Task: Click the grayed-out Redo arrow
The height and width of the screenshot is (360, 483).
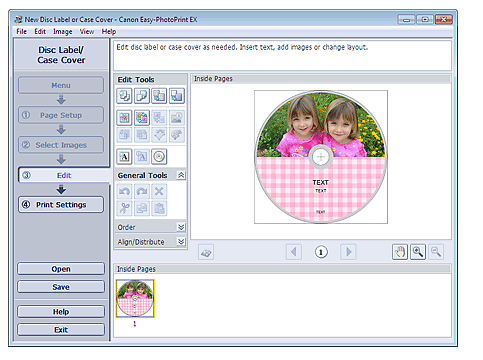Action: coord(142,191)
